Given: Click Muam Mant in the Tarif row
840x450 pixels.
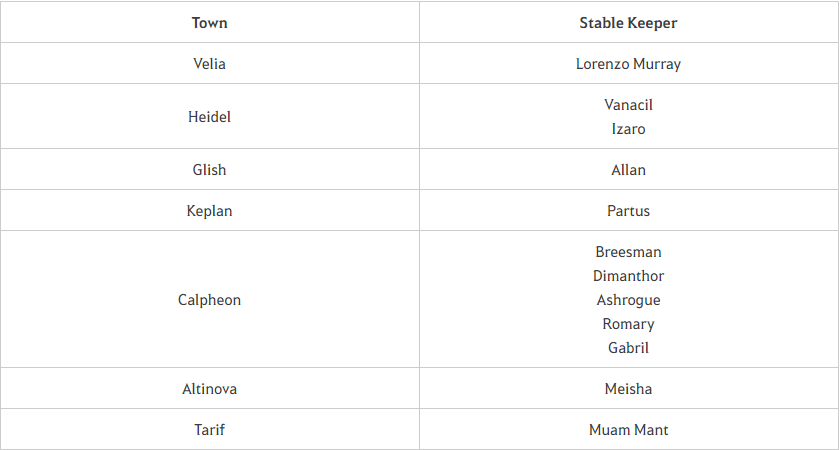Looking at the screenshot, I should click(628, 429).
